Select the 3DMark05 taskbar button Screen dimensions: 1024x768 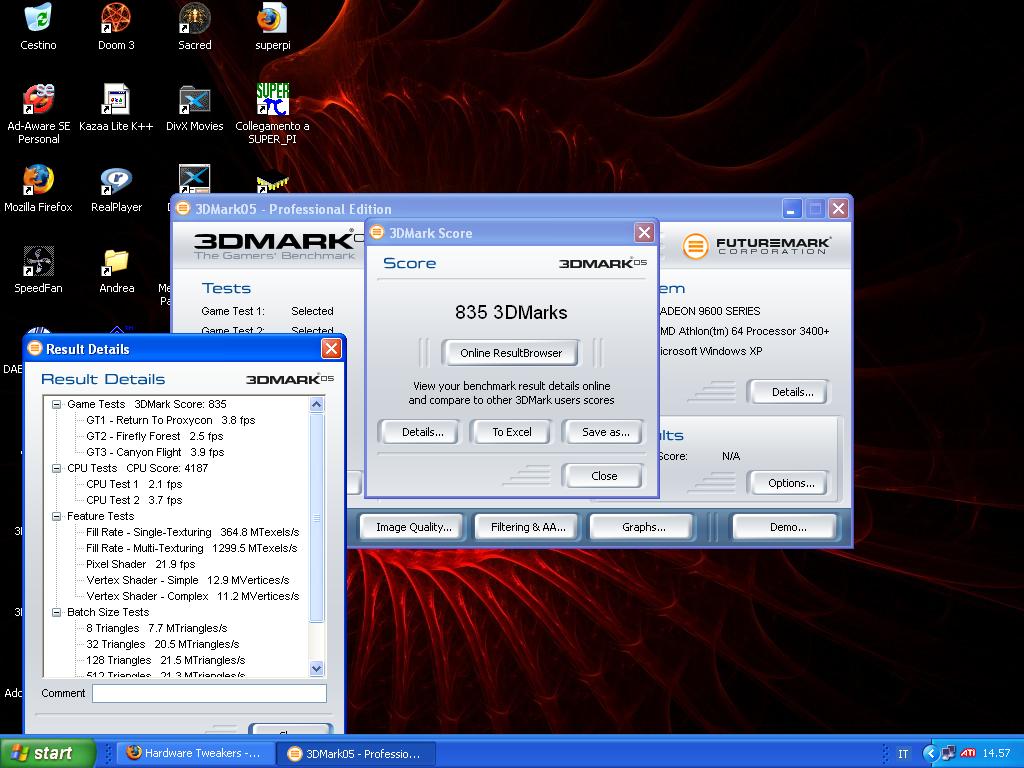356,754
